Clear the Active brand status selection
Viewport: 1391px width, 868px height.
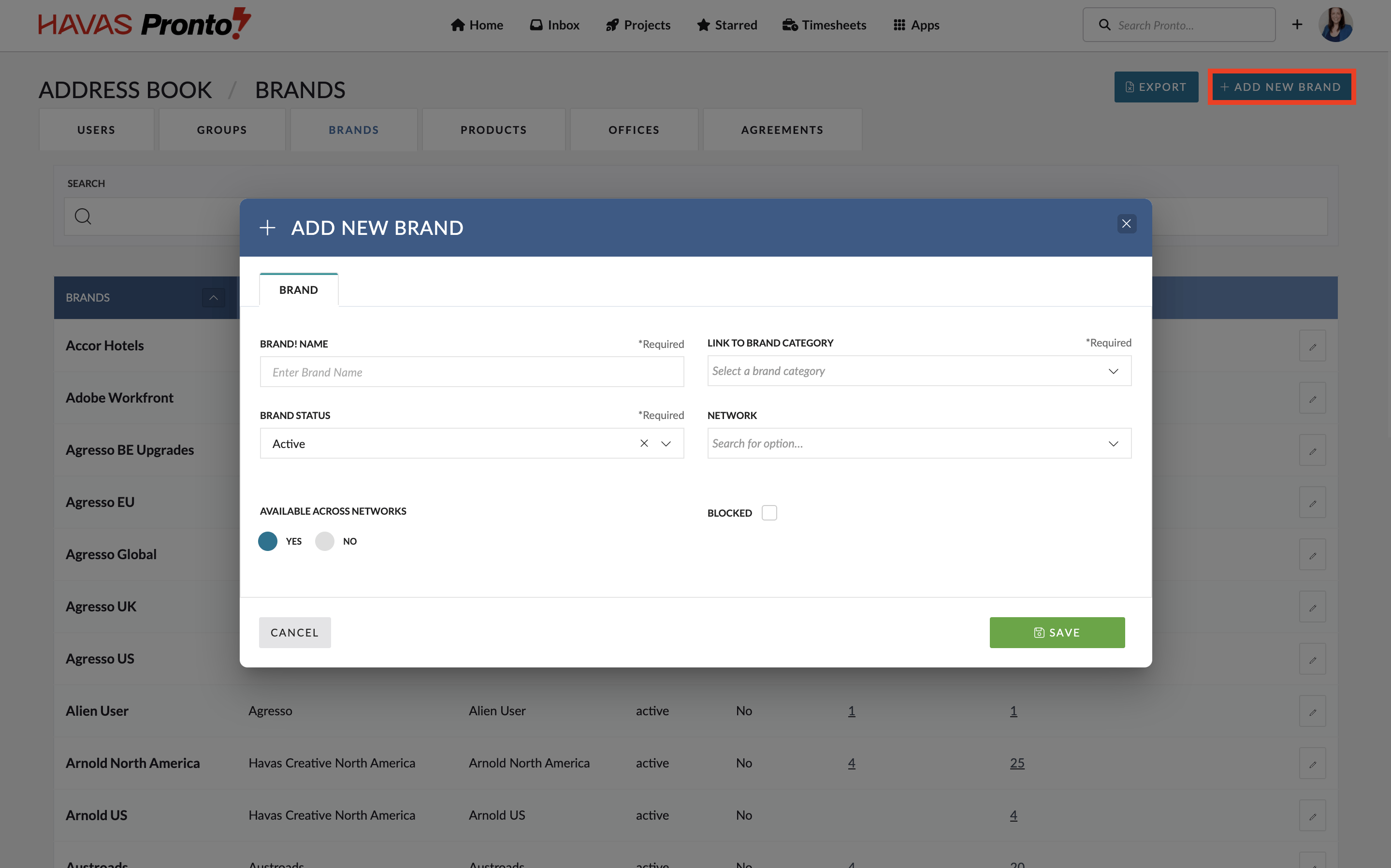pyautogui.click(x=644, y=443)
